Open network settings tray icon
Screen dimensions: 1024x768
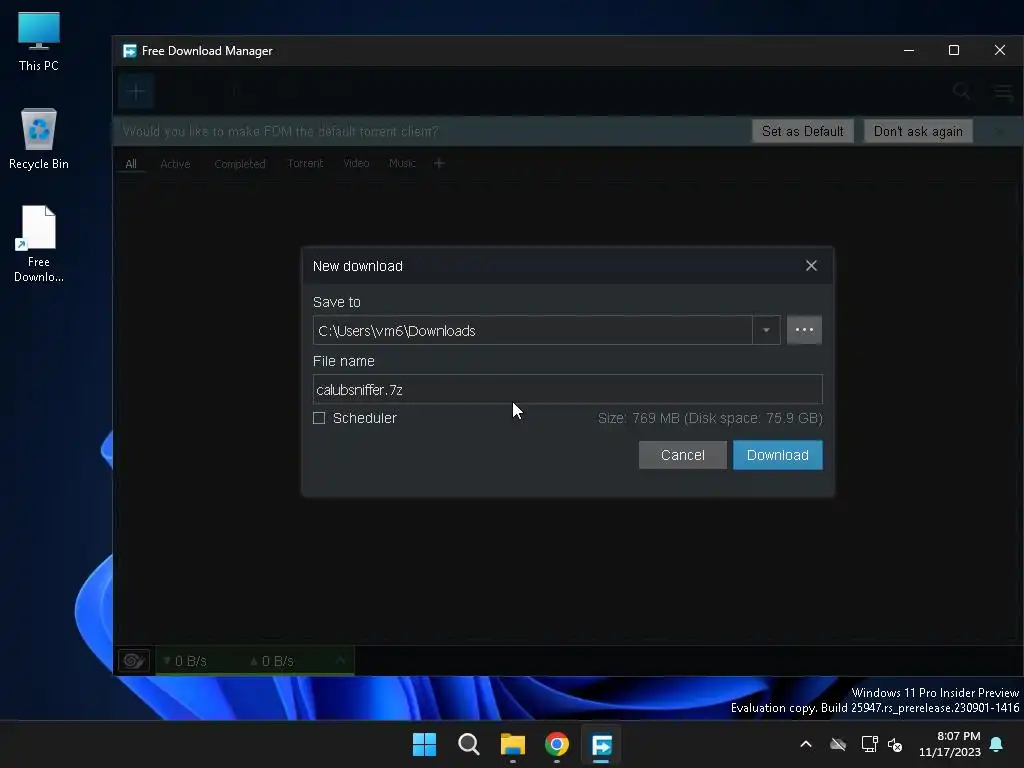[x=869, y=744]
